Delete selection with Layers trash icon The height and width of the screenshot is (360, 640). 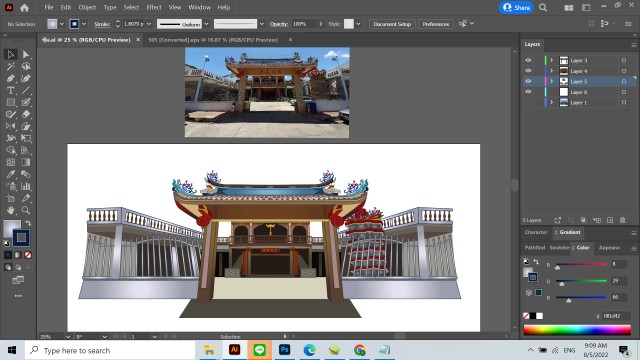point(622,220)
